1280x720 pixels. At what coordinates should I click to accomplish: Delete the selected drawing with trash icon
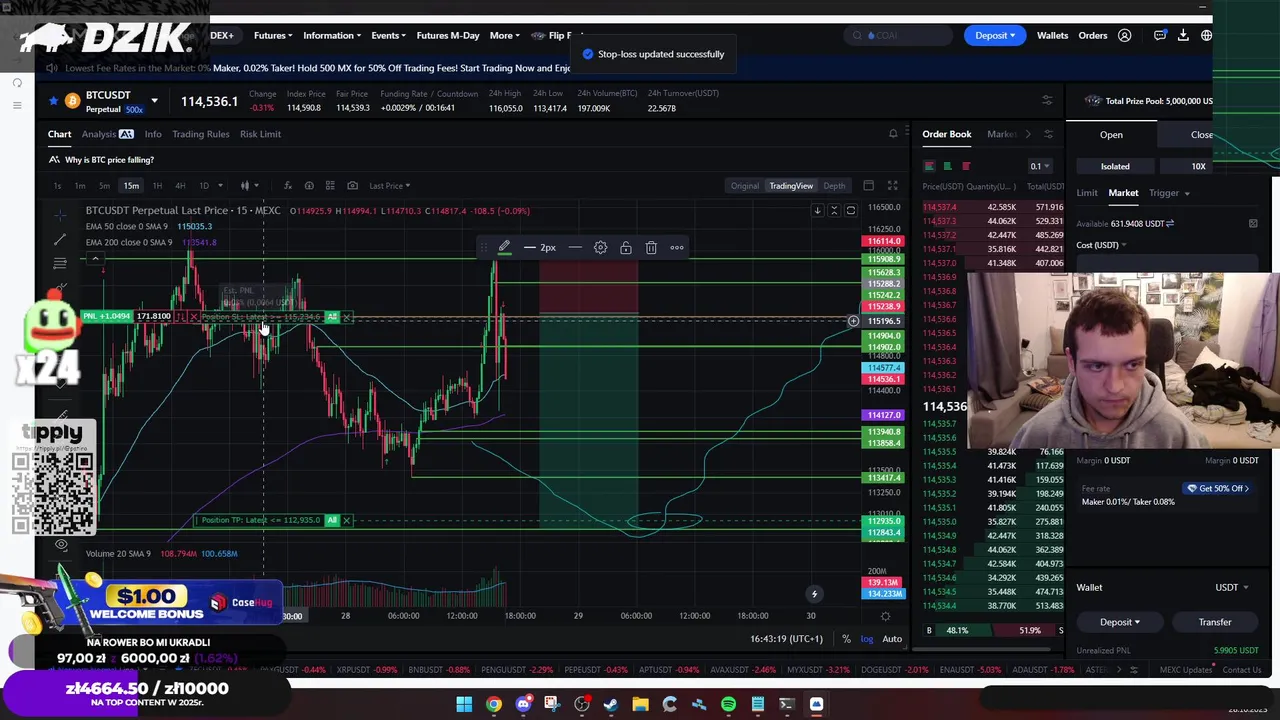651,247
